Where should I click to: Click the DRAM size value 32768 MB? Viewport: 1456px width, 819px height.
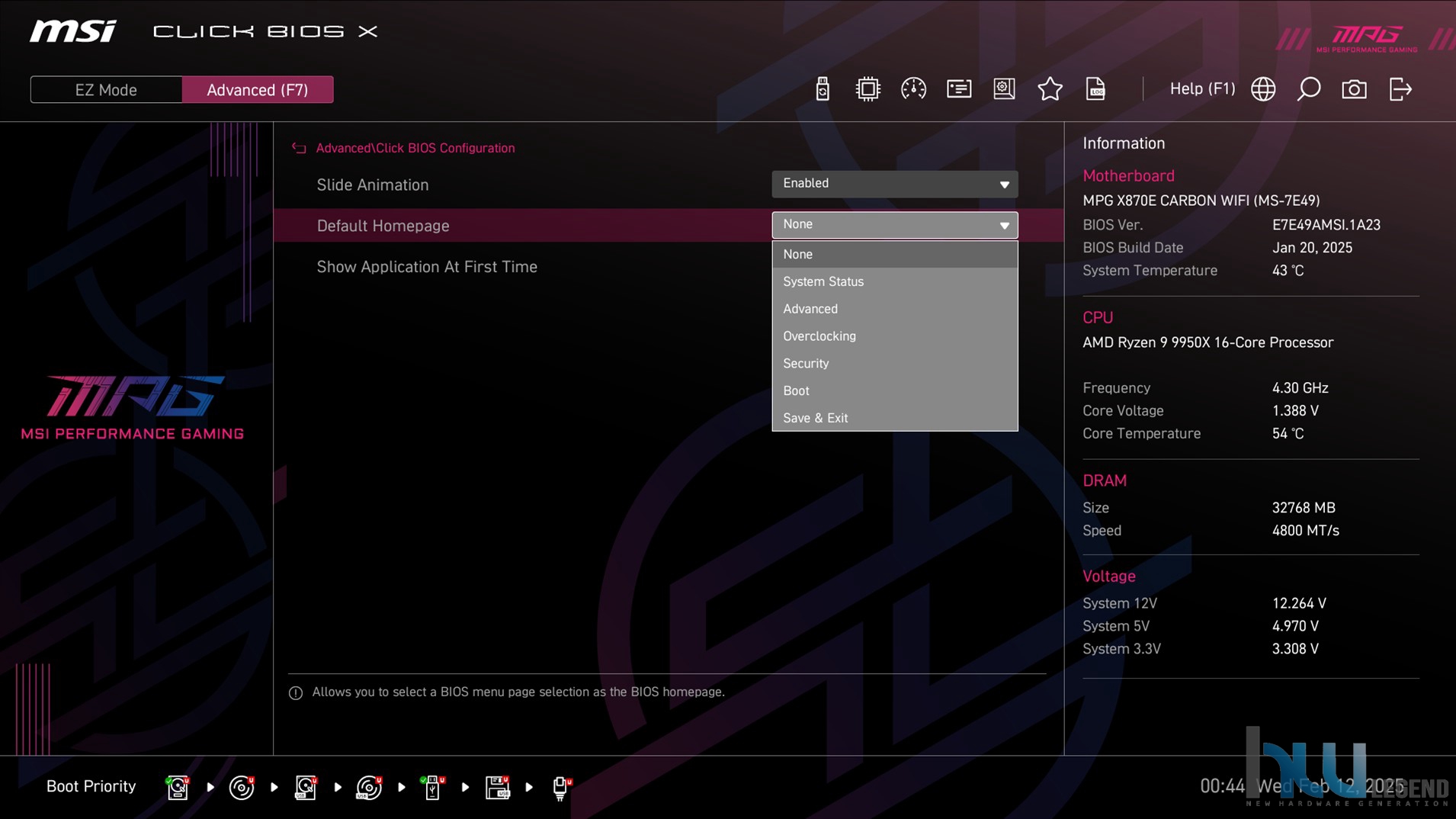tap(1304, 508)
